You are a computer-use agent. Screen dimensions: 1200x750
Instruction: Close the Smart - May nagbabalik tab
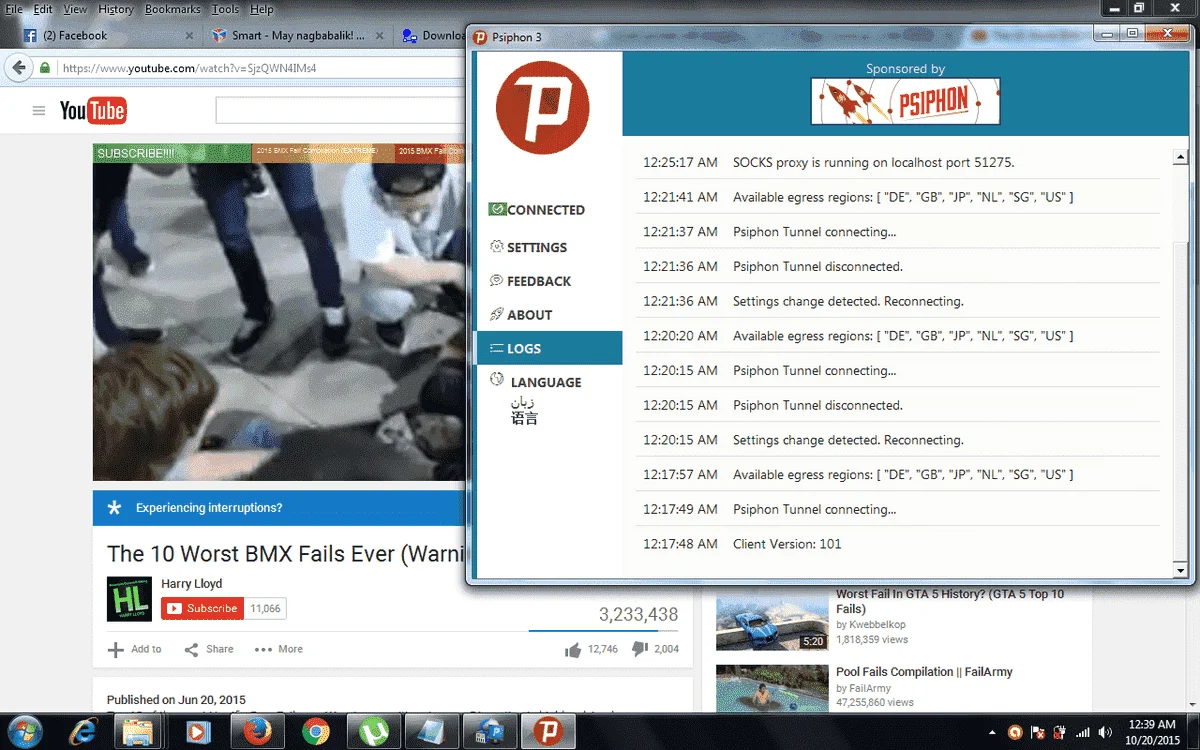pyautogui.click(x=380, y=35)
